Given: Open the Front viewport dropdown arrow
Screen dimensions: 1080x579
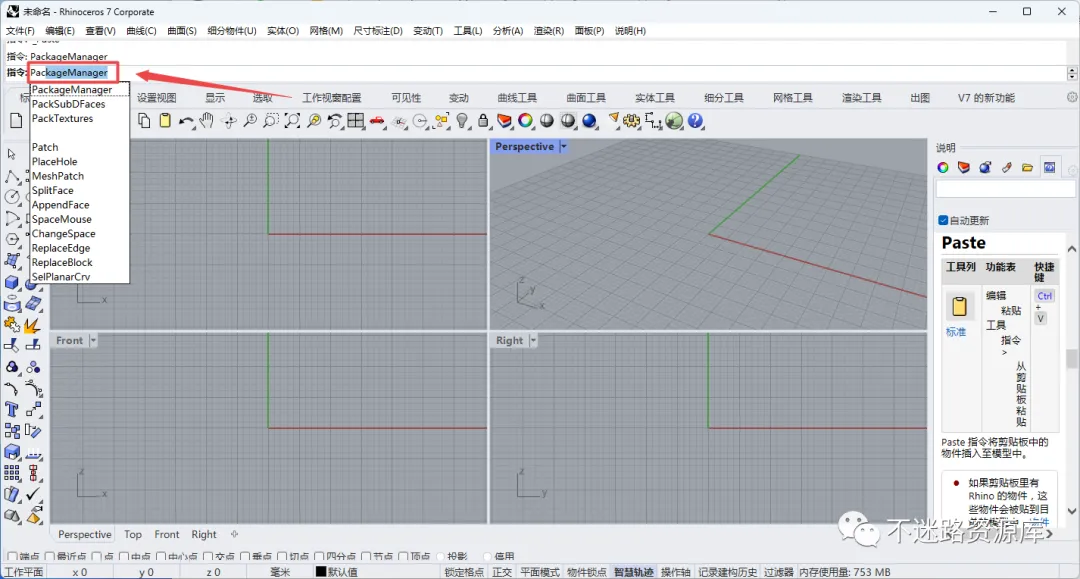Looking at the screenshot, I should pyautogui.click(x=93, y=341).
